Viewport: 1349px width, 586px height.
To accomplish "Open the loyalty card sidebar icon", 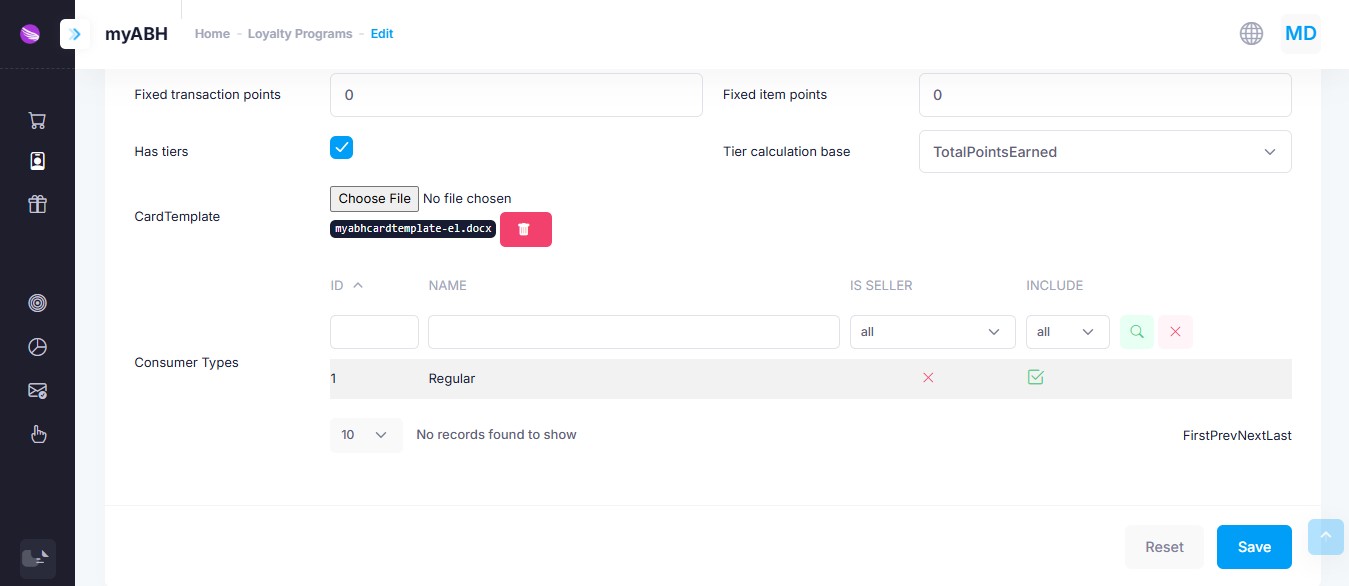I will click(37, 161).
